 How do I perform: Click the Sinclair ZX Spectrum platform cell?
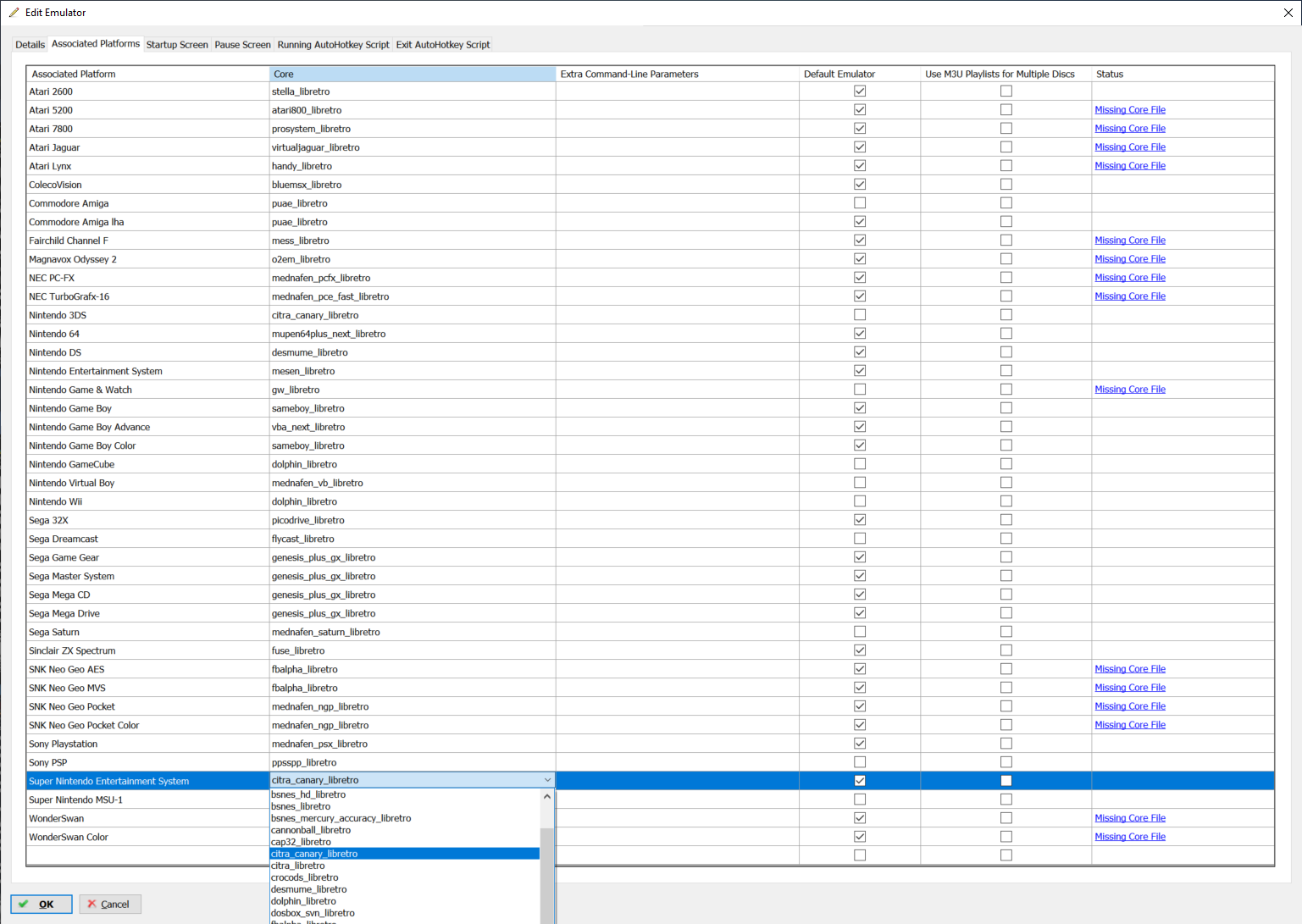148,650
